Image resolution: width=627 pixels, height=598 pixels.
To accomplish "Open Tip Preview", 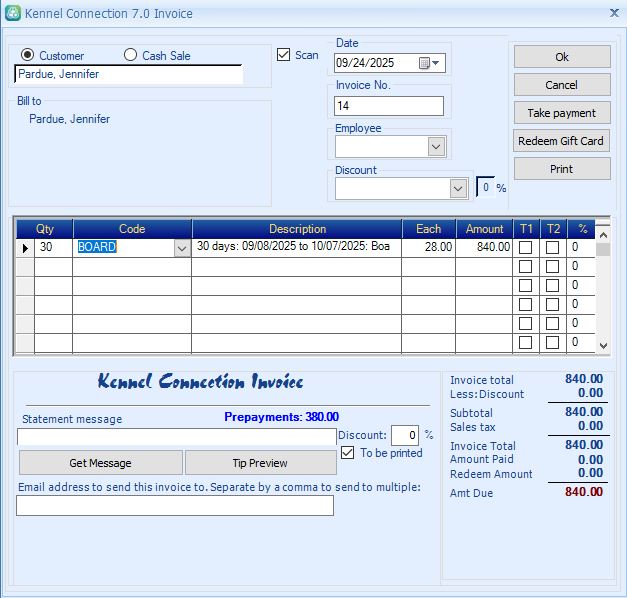I will coord(260,463).
